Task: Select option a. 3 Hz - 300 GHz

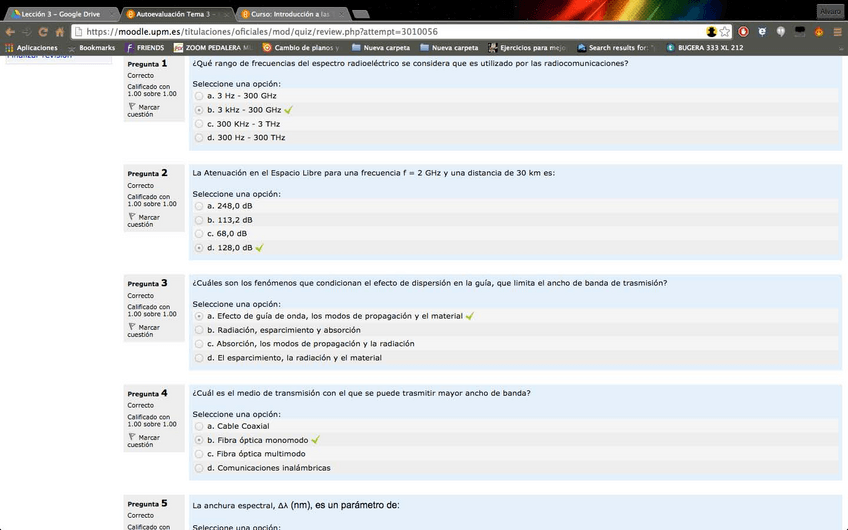Action: (x=199, y=96)
